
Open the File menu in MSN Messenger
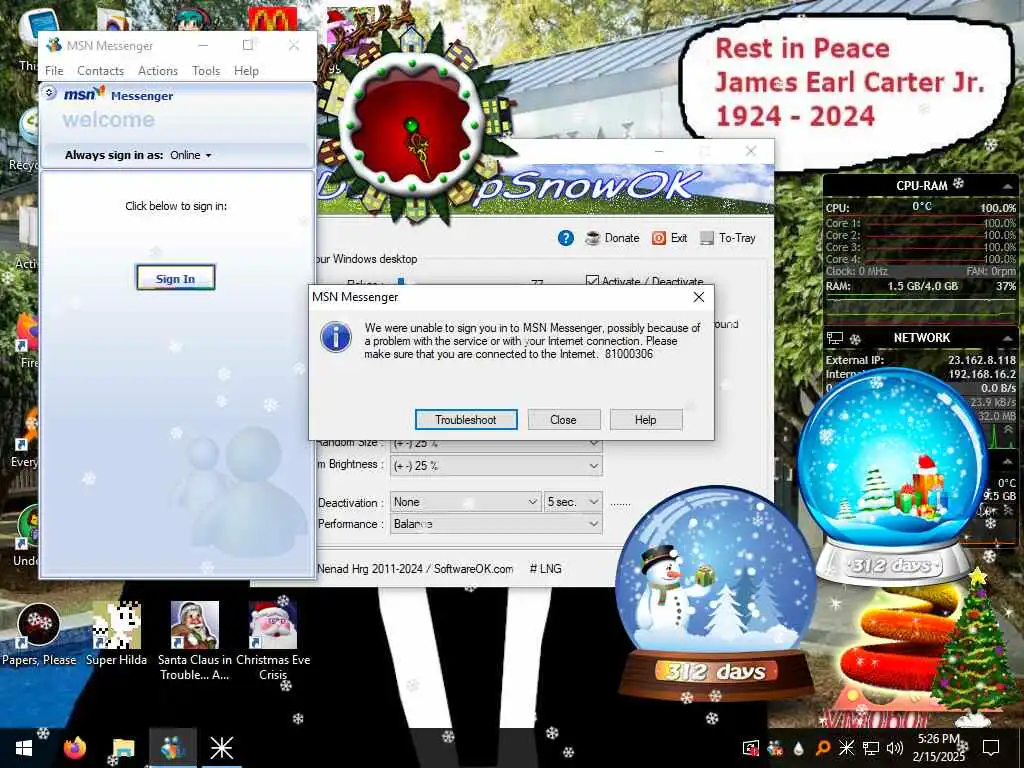(54, 71)
